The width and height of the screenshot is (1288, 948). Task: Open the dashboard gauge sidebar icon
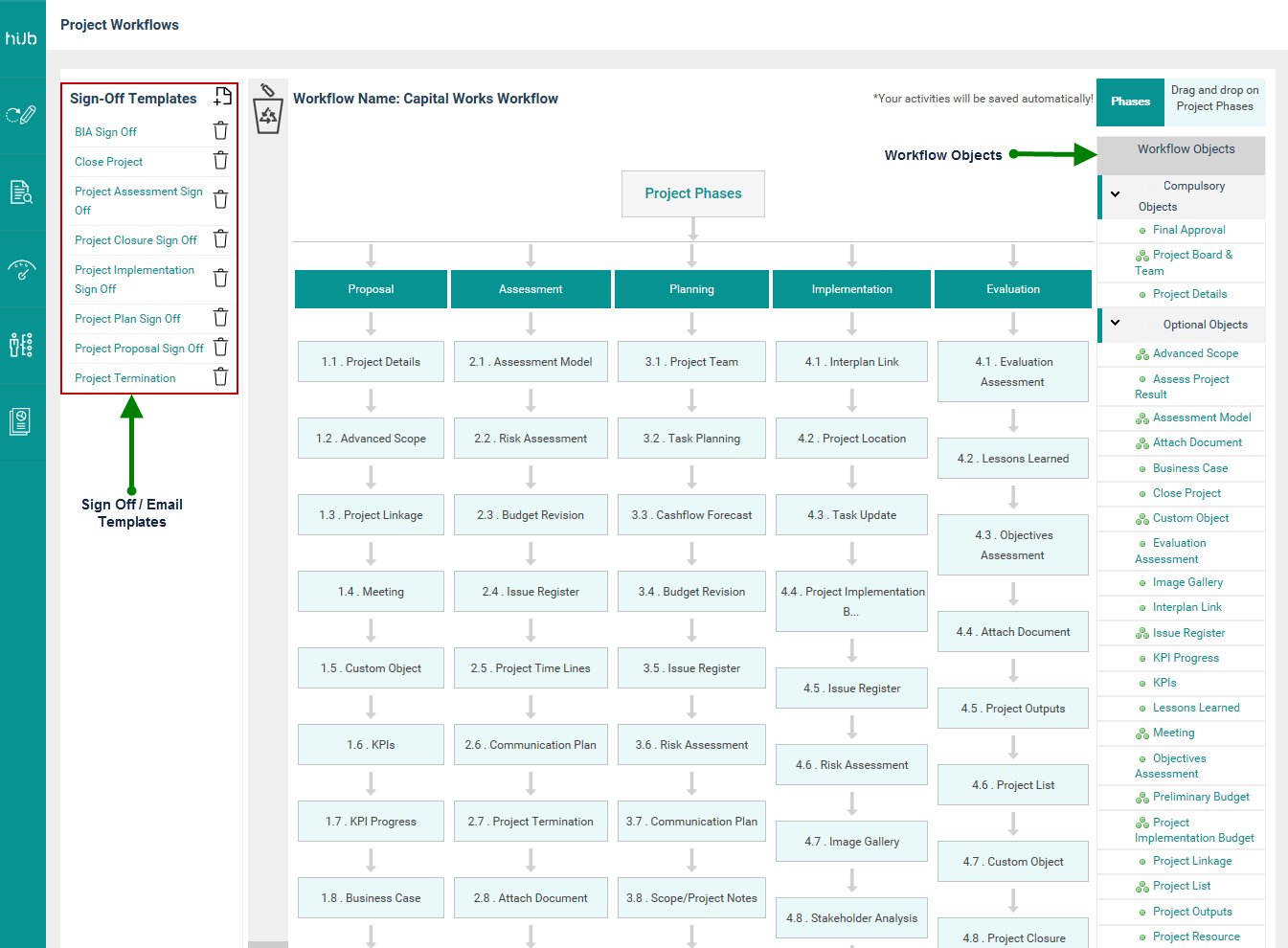(21, 269)
